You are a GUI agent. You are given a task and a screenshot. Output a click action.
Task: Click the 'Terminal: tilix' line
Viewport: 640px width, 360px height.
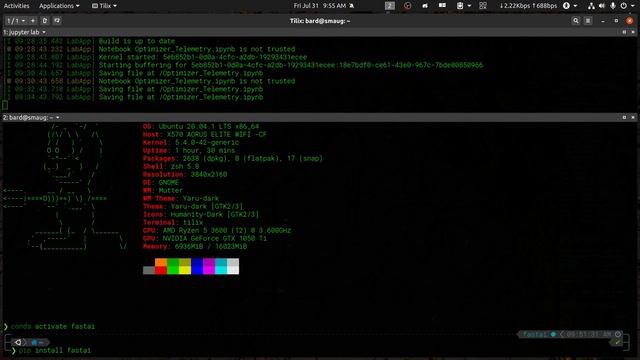click(x=173, y=222)
